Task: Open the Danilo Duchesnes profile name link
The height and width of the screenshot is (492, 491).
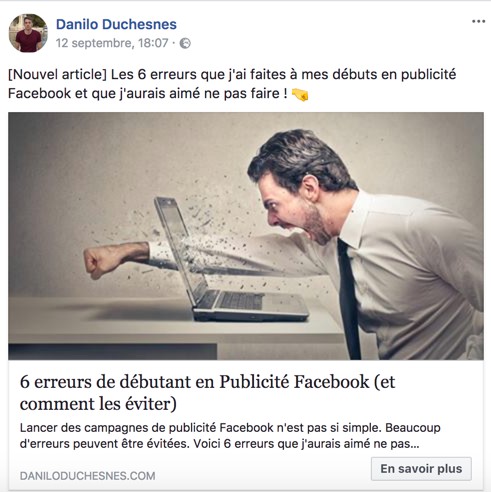Action: 116,24
